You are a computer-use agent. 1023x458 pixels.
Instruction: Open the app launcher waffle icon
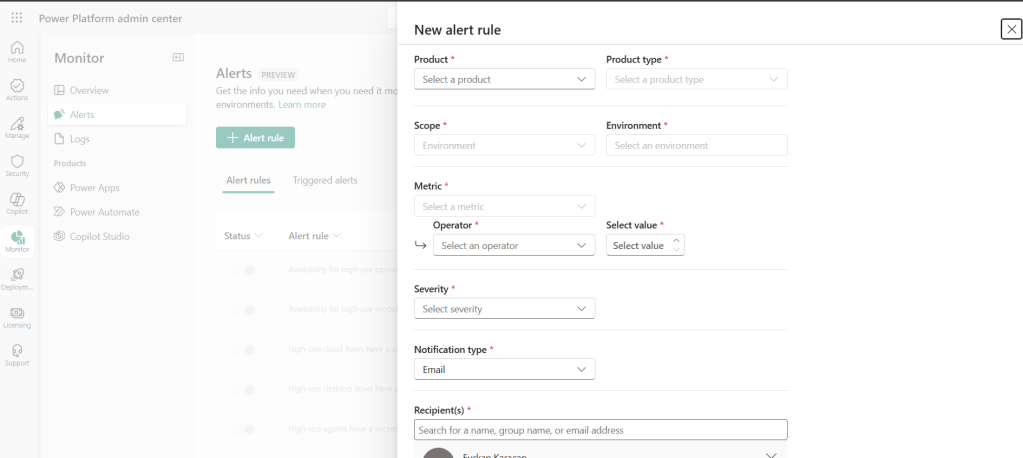point(17,18)
